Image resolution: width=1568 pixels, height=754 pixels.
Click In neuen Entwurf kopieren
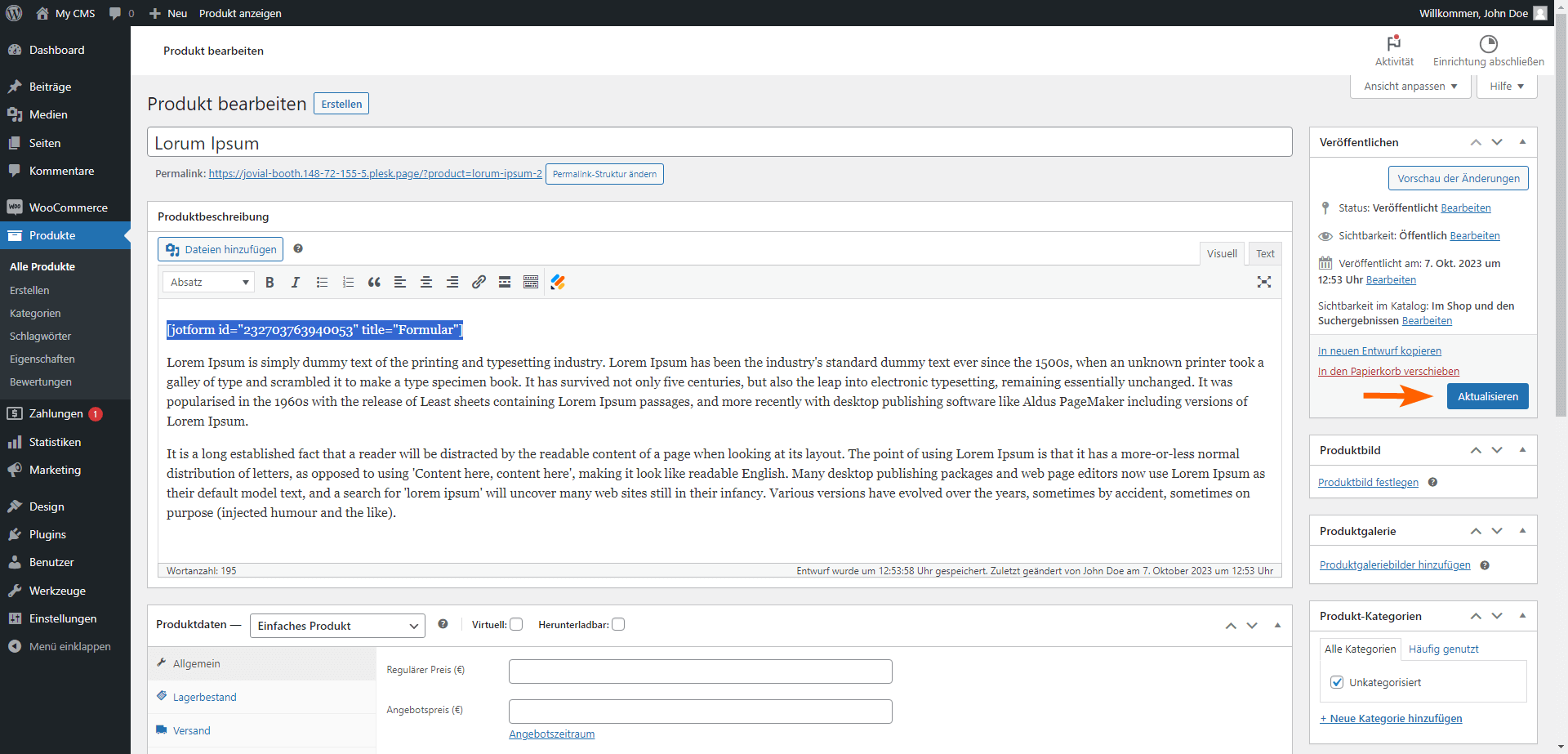click(x=1379, y=351)
